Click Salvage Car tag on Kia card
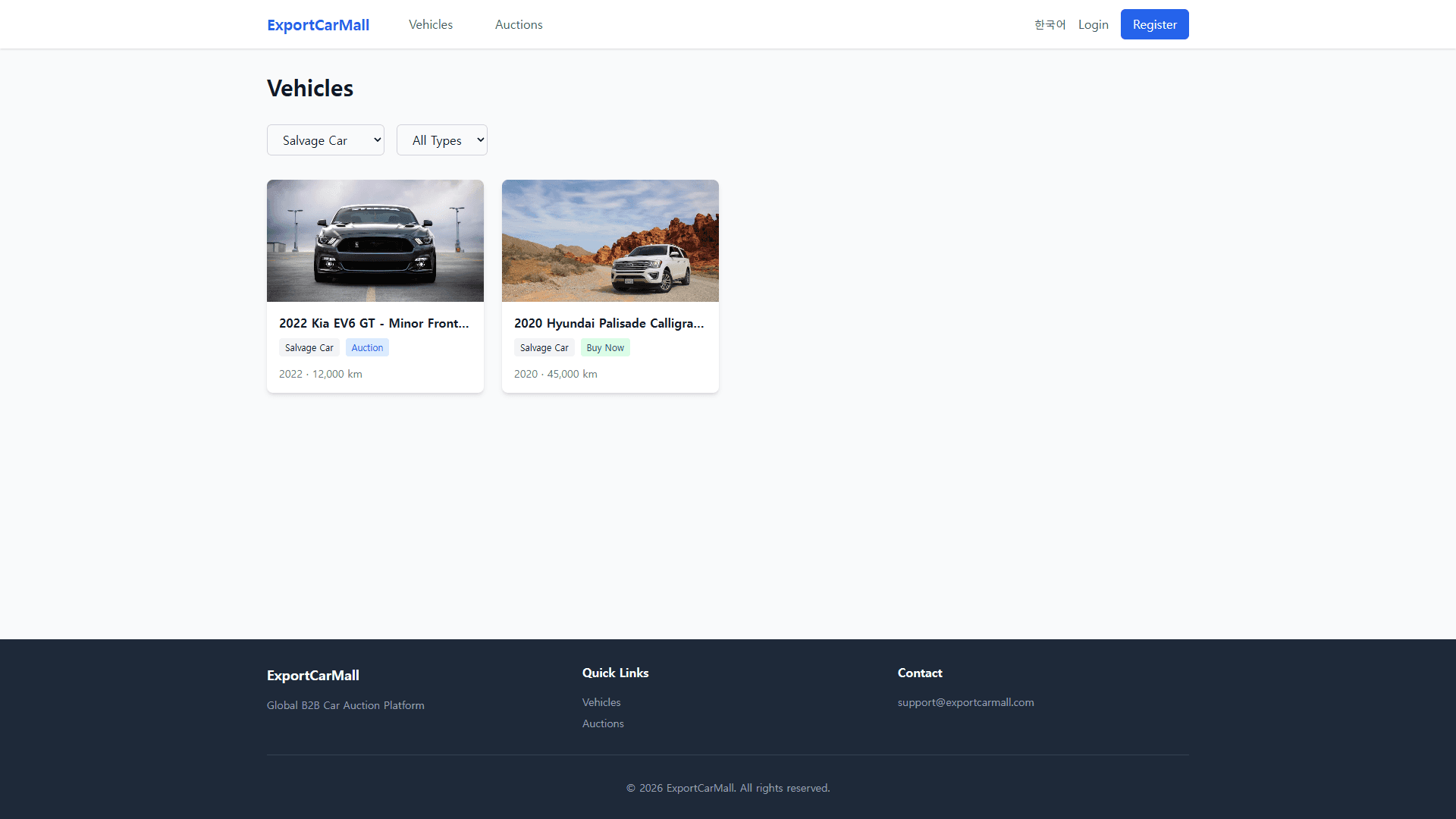Screen dimensions: 1456x819 coord(309,347)
